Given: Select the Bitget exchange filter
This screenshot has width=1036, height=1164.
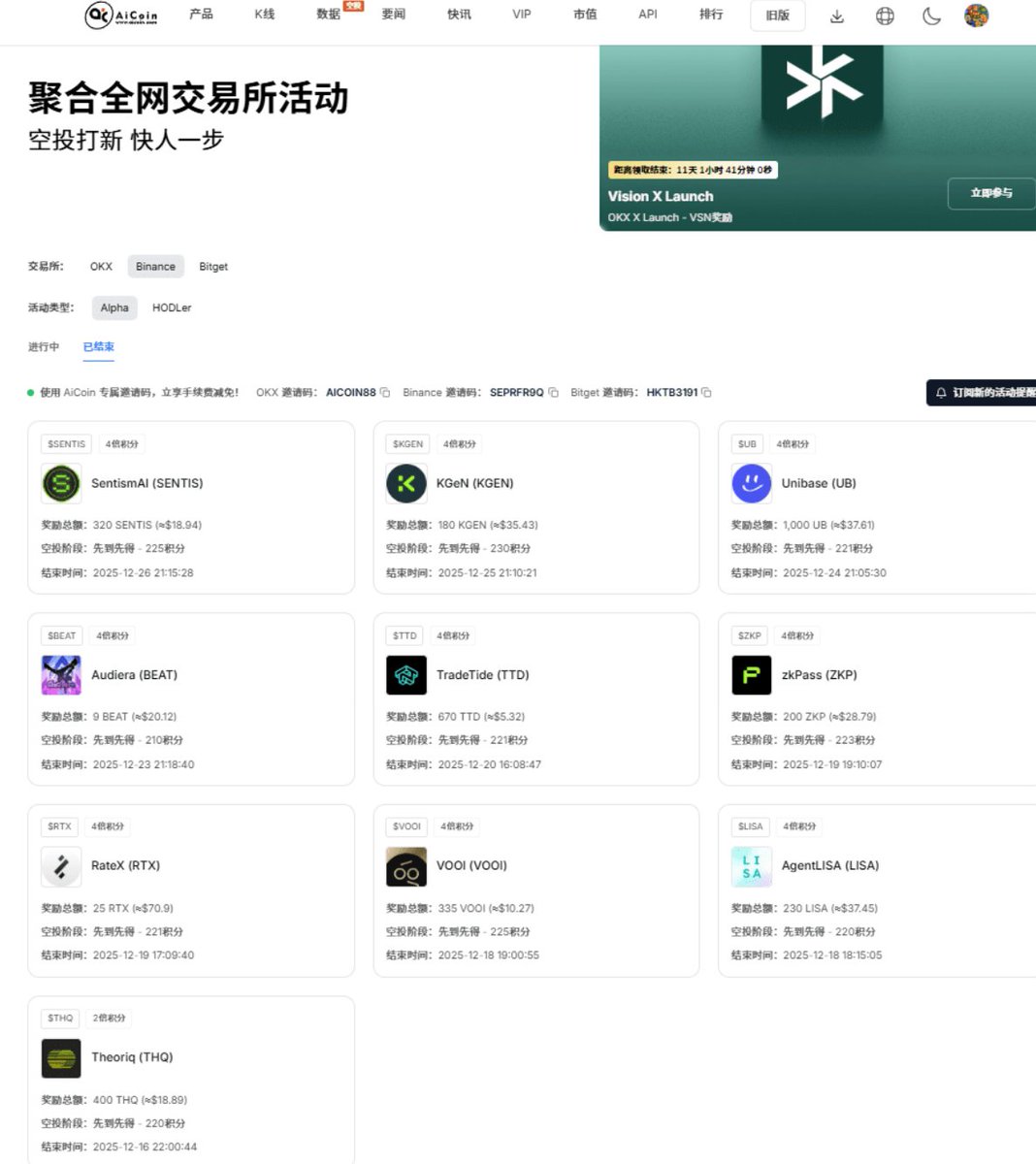Looking at the screenshot, I should click(213, 266).
